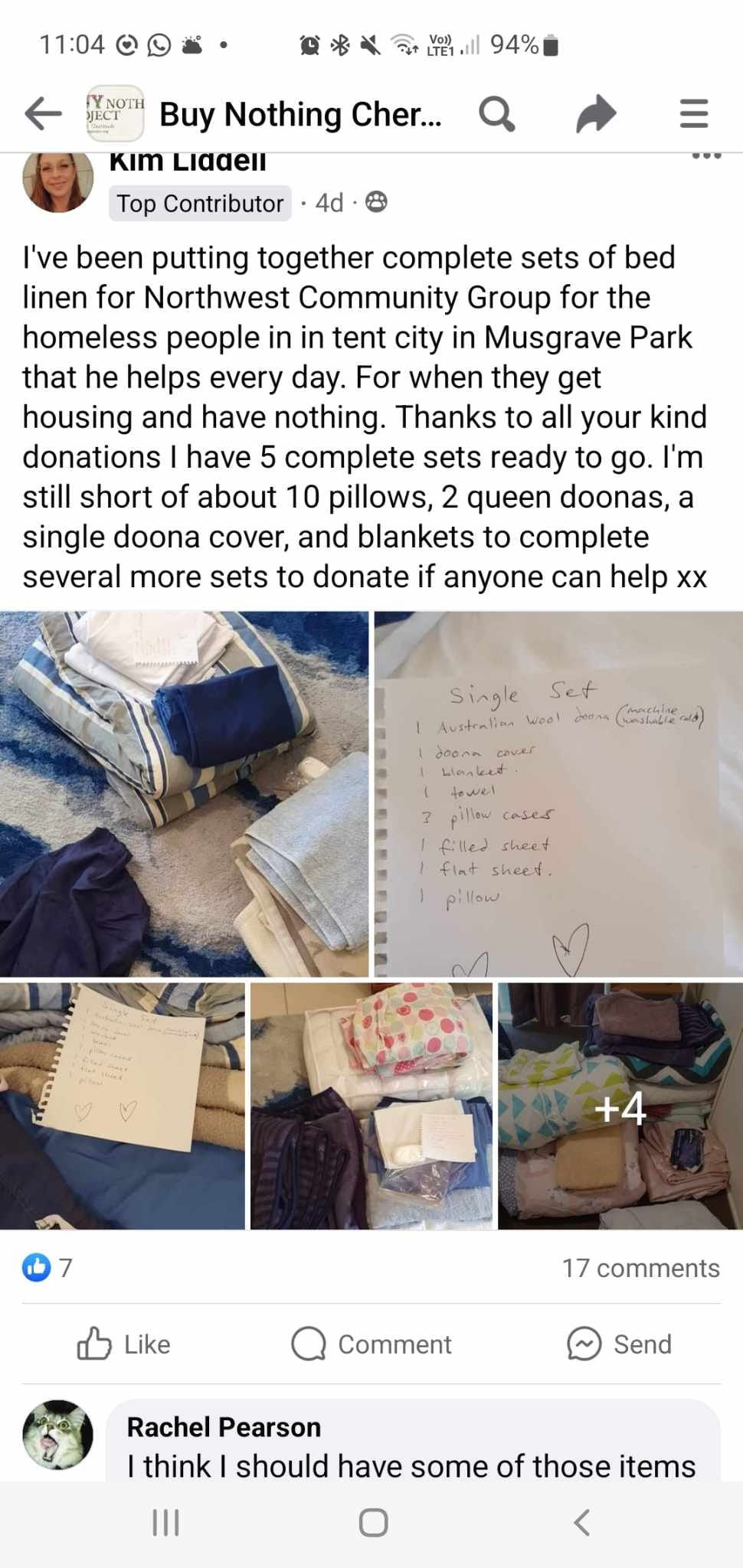View the +4 more photos tile
The height and width of the screenshot is (1568, 743).
pos(620,1106)
